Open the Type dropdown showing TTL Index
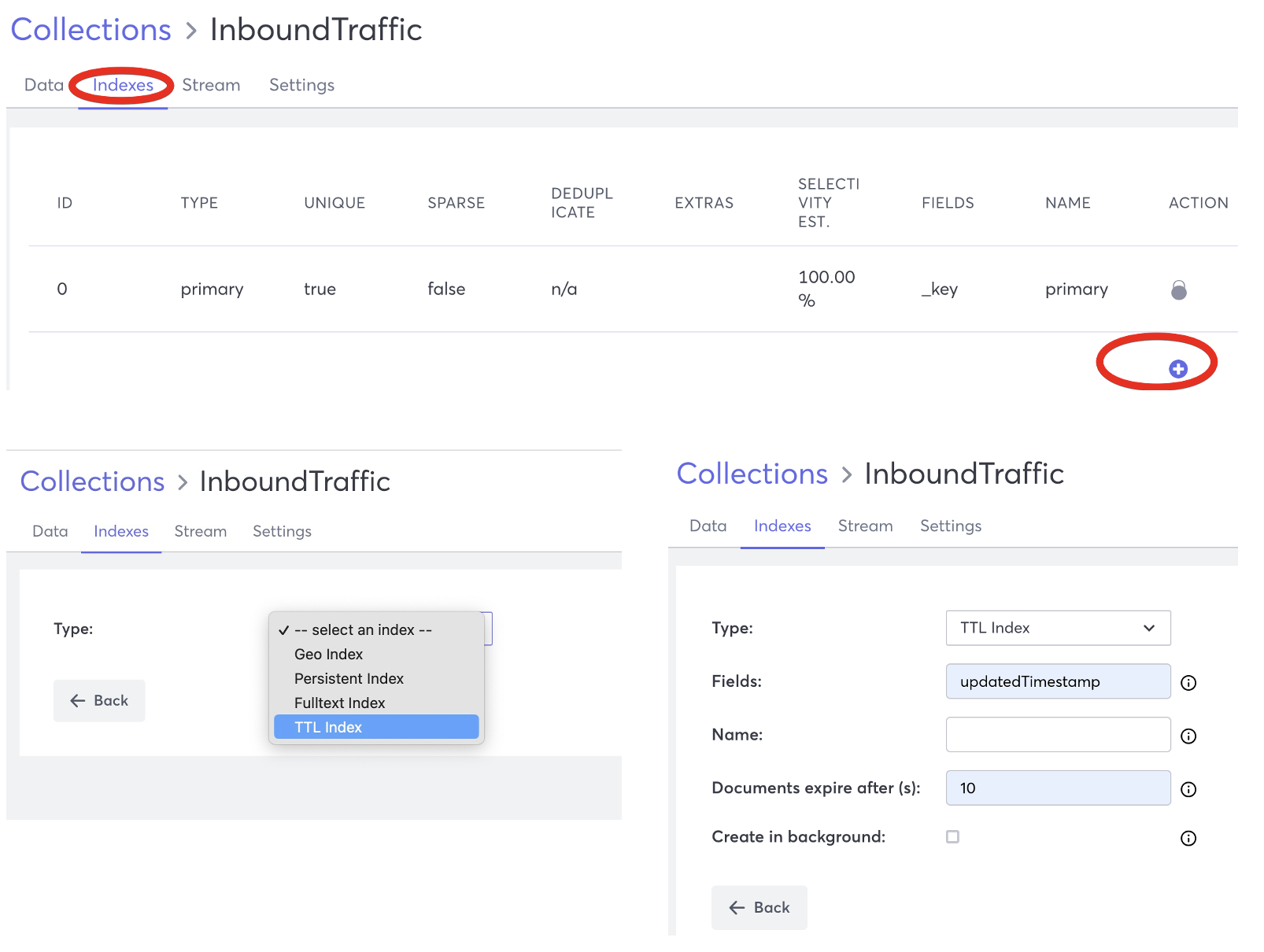This screenshot has height=952, width=1264. (1058, 628)
